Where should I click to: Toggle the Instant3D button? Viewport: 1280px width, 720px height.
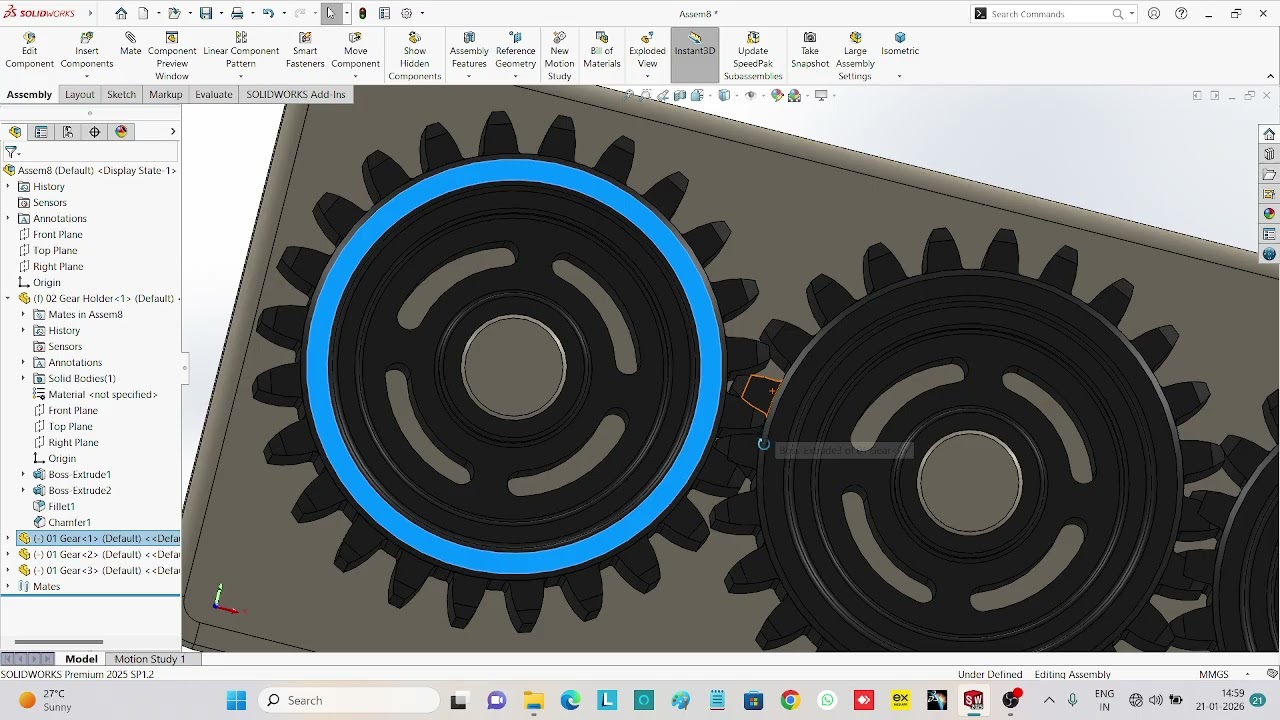click(x=695, y=55)
